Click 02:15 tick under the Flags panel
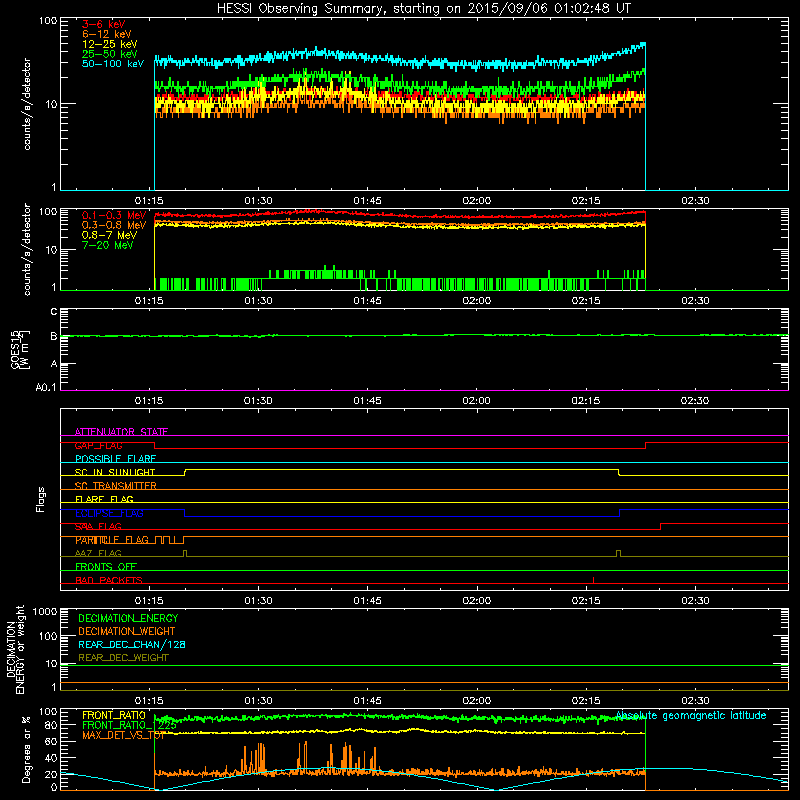 pos(586,601)
